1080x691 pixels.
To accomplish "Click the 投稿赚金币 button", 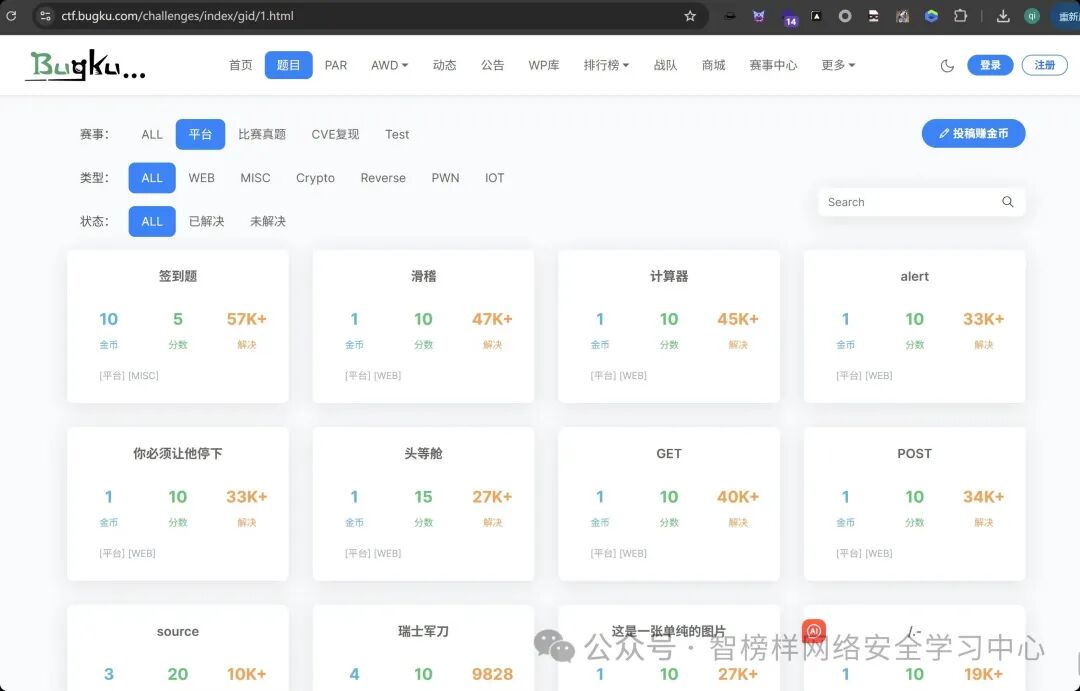I will [973, 134].
